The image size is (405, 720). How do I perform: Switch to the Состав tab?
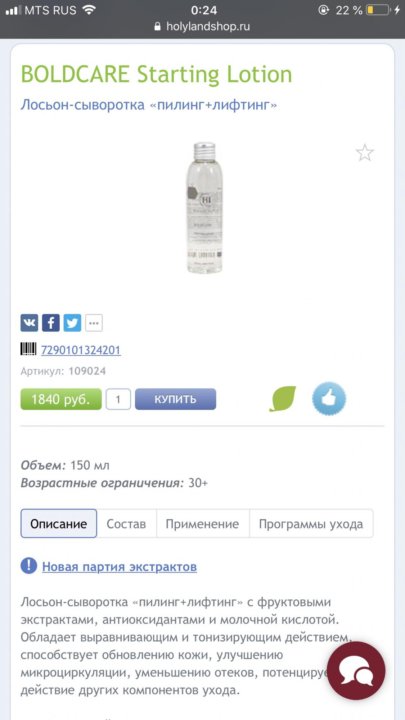pyautogui.click(x=126, y=523)
